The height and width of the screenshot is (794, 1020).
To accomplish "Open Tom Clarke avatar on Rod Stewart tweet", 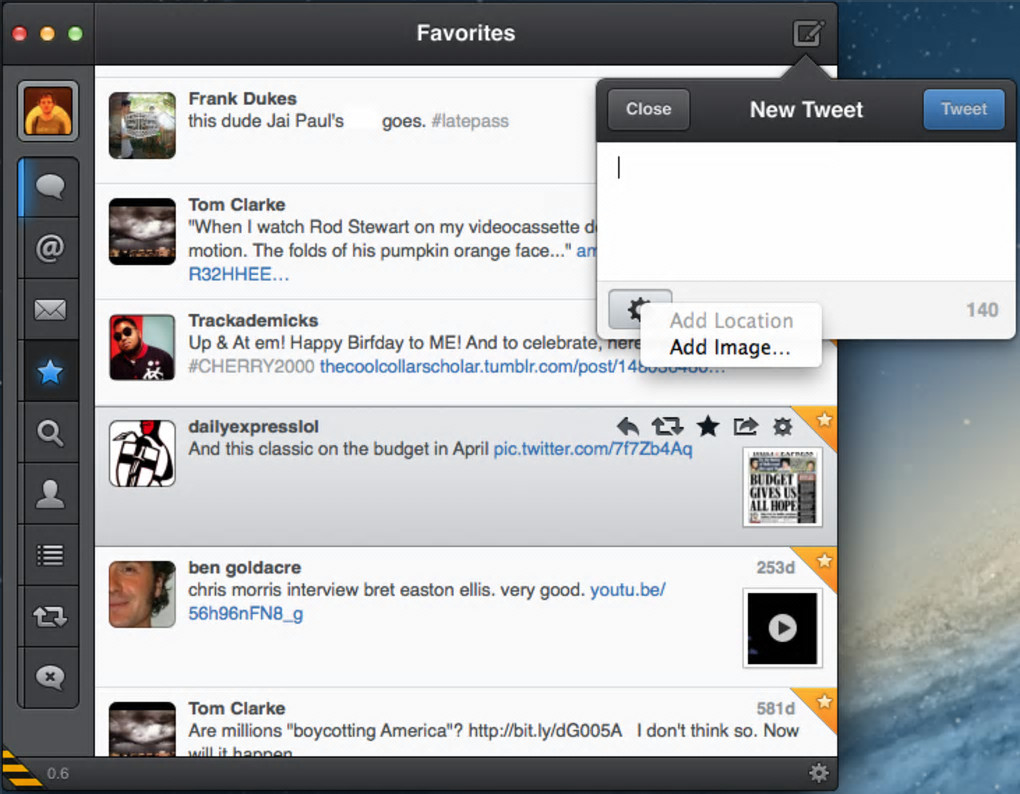I will (x=142, y=232).
